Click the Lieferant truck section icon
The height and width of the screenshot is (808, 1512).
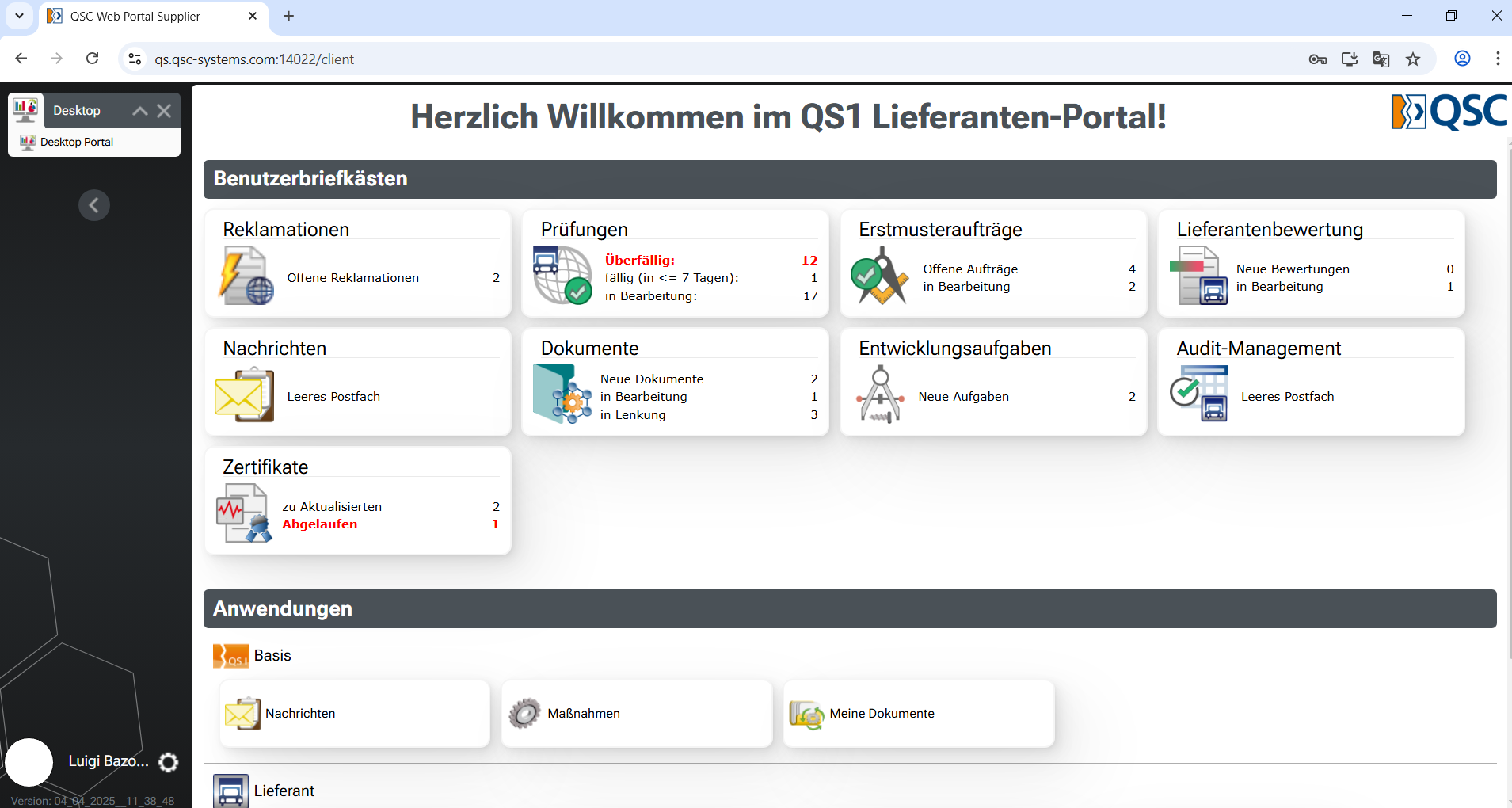(230, 791)
